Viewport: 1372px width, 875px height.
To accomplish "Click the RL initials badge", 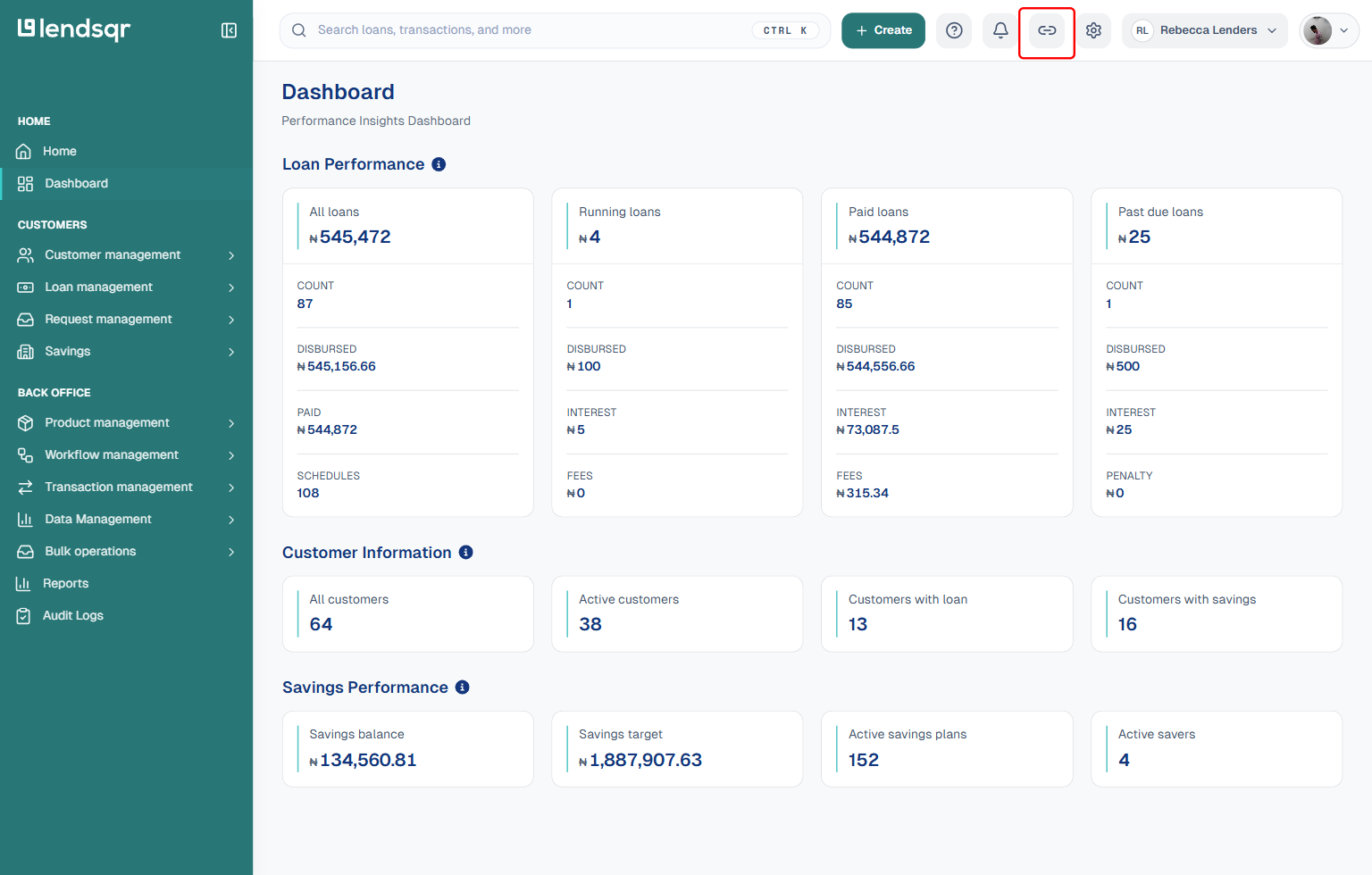I will tap(1142, 30).
